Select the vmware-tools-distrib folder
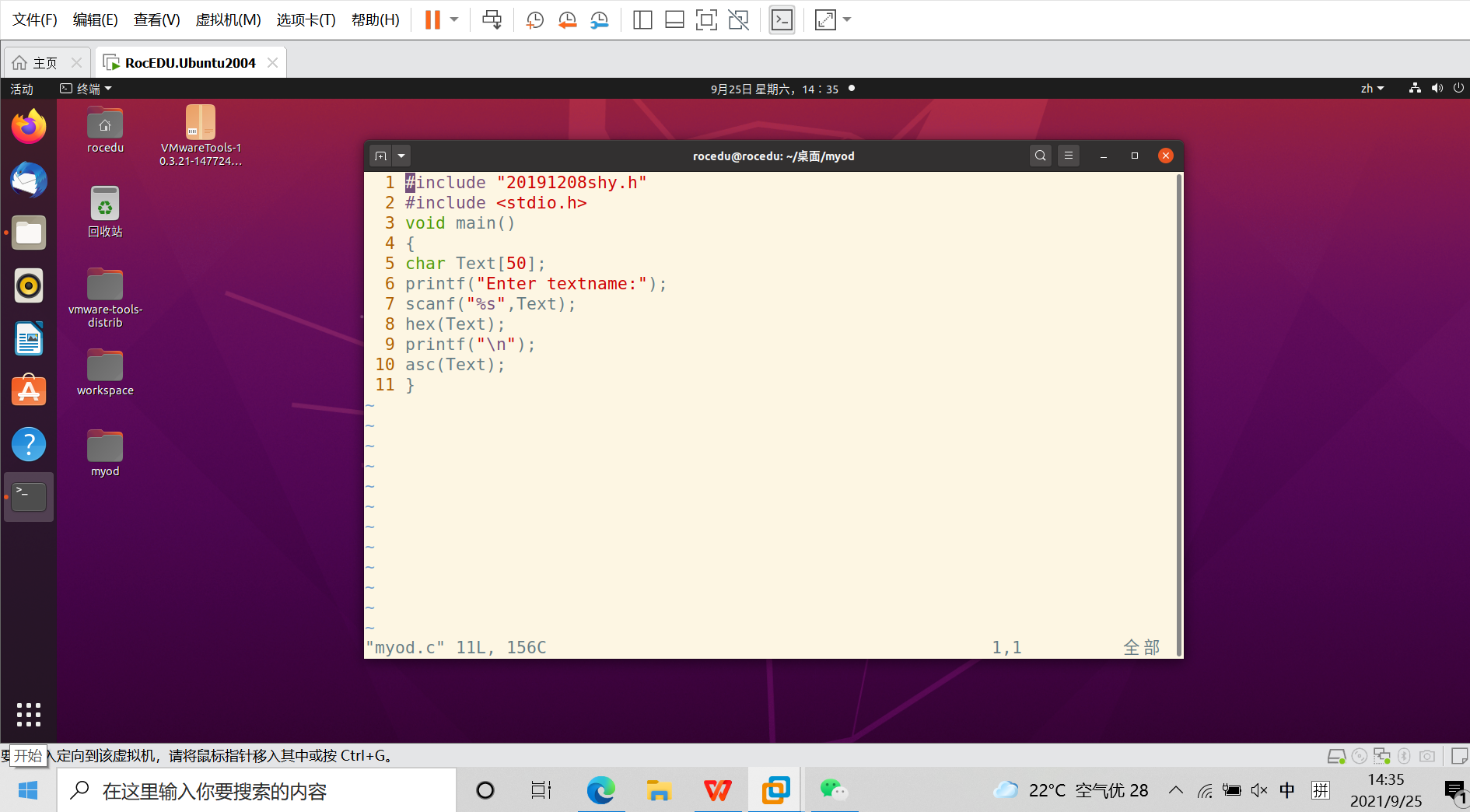 pyautogui.click(x=105, y=299)
